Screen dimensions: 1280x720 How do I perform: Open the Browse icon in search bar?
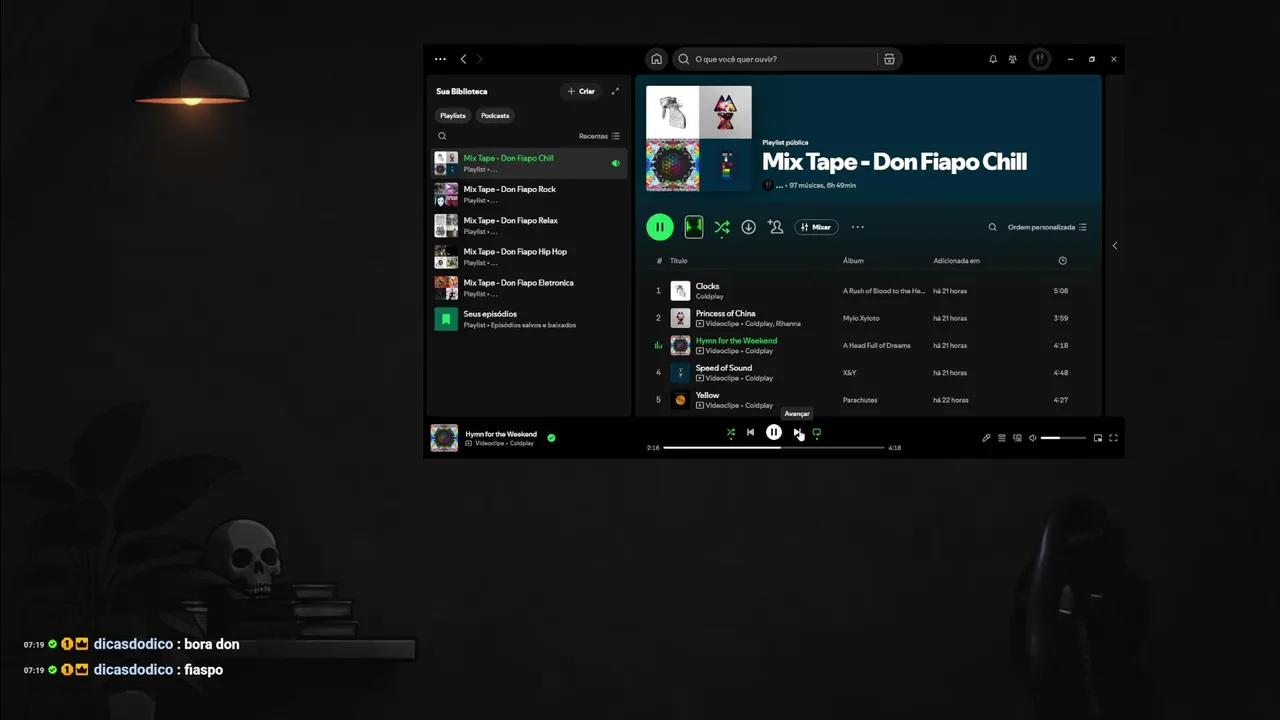[889, 59]
